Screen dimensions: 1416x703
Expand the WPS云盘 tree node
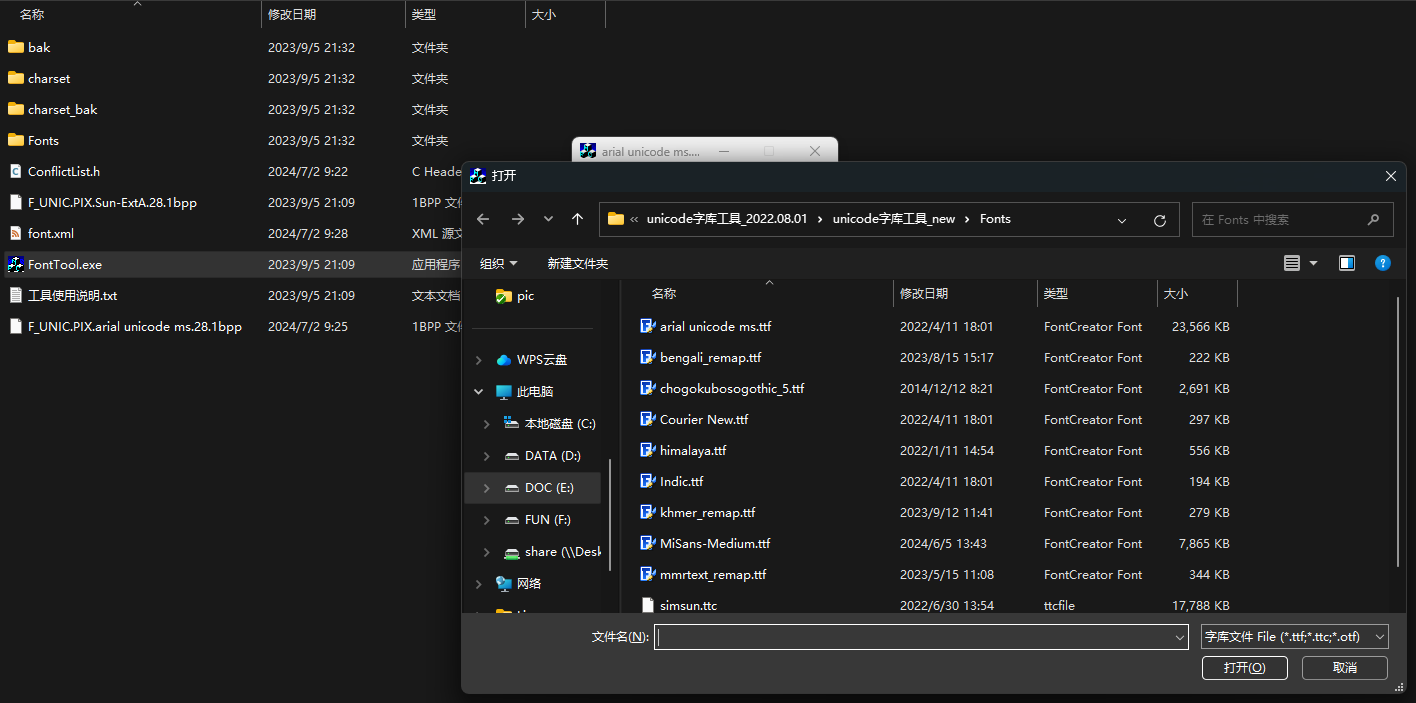pyautogui.click(x=479, y=360)
